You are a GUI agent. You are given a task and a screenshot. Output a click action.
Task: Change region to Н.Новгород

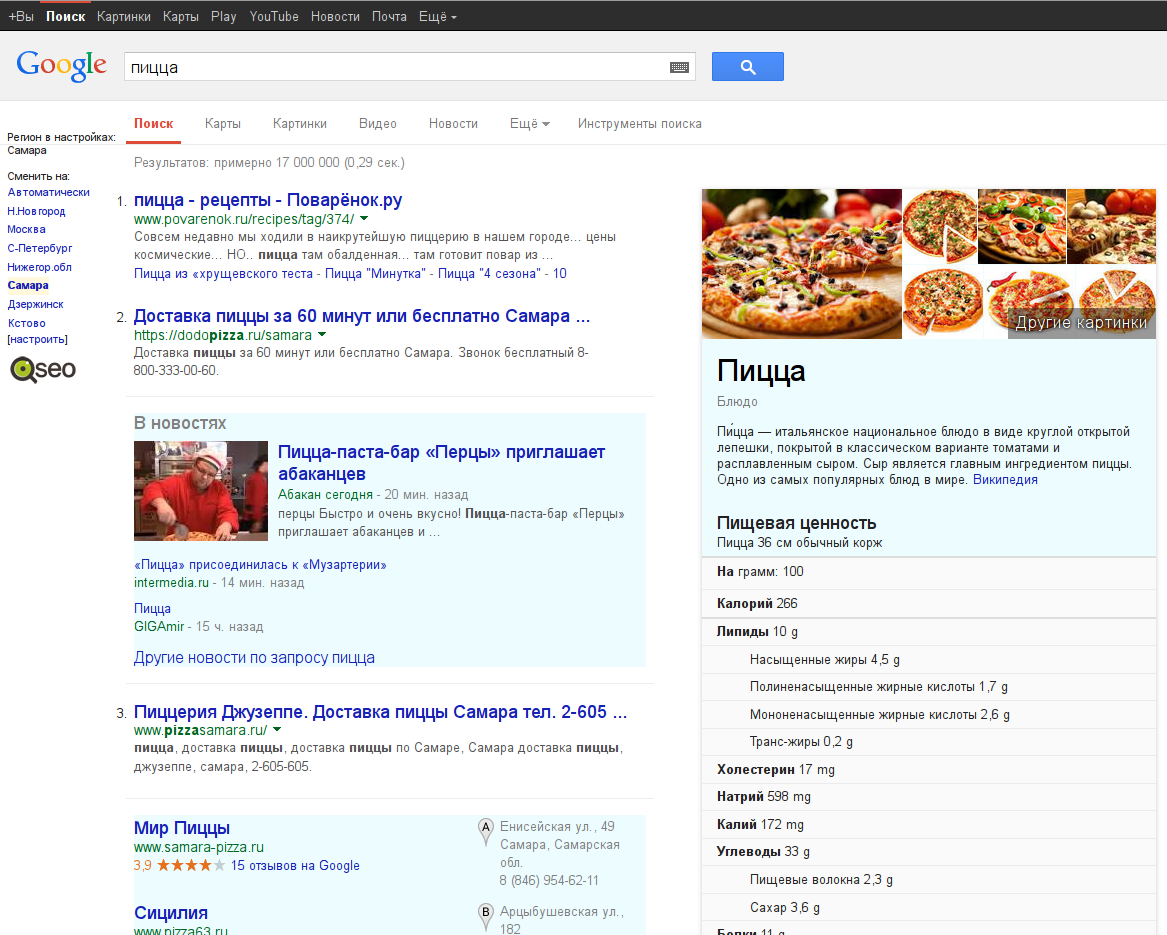36,211
